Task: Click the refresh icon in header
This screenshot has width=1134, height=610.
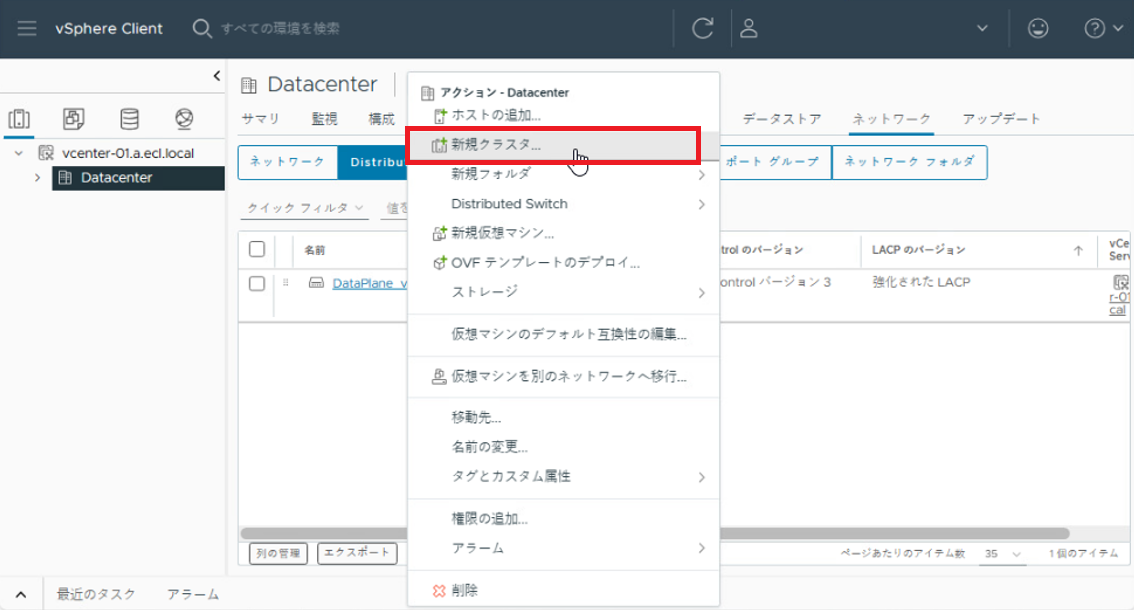Action: pyautogui.click(x=702, y=29)
